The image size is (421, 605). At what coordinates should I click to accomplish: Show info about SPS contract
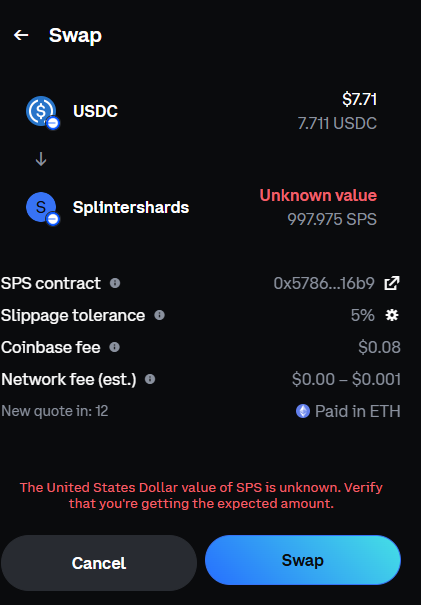click(x=115, y=283)
